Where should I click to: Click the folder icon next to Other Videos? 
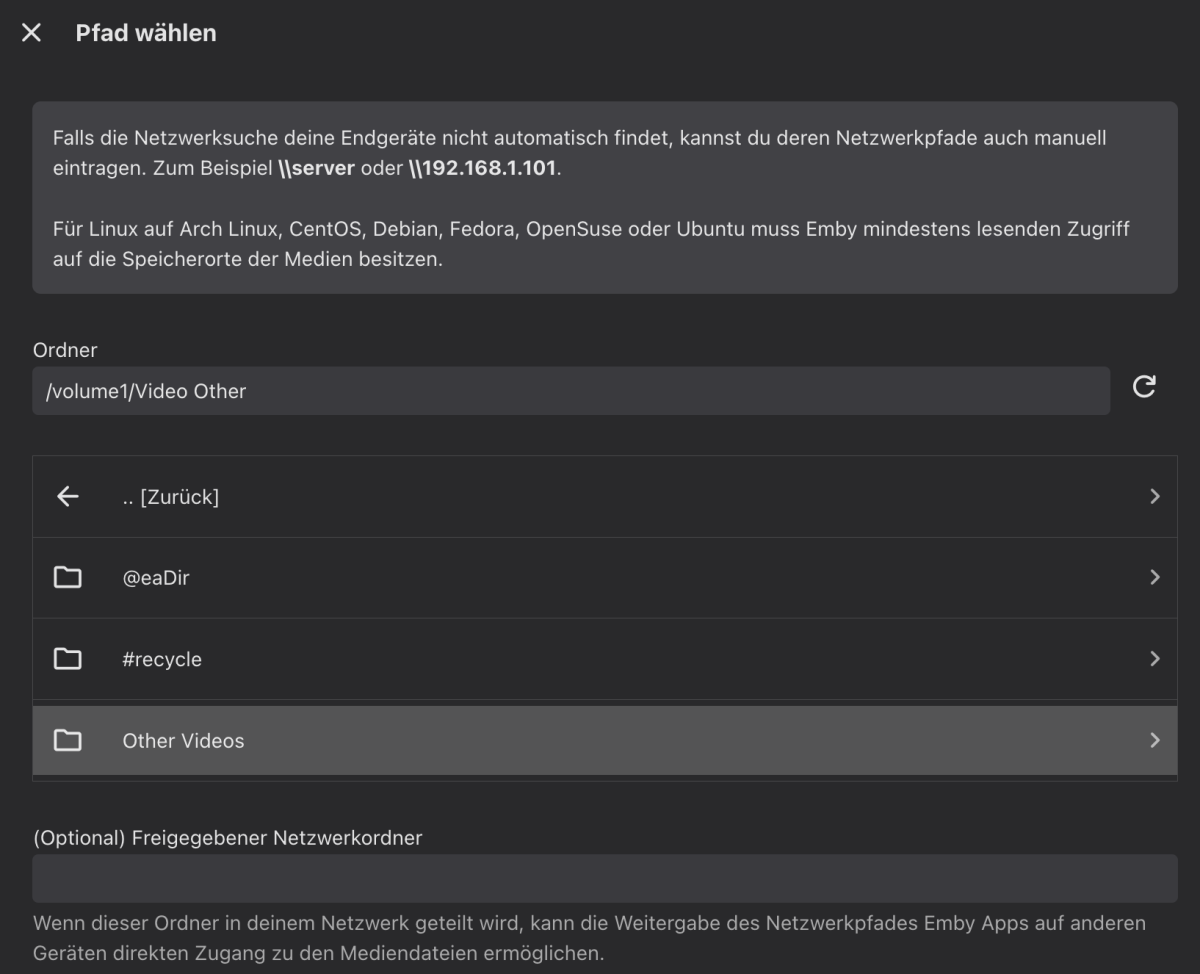[67, 741]
